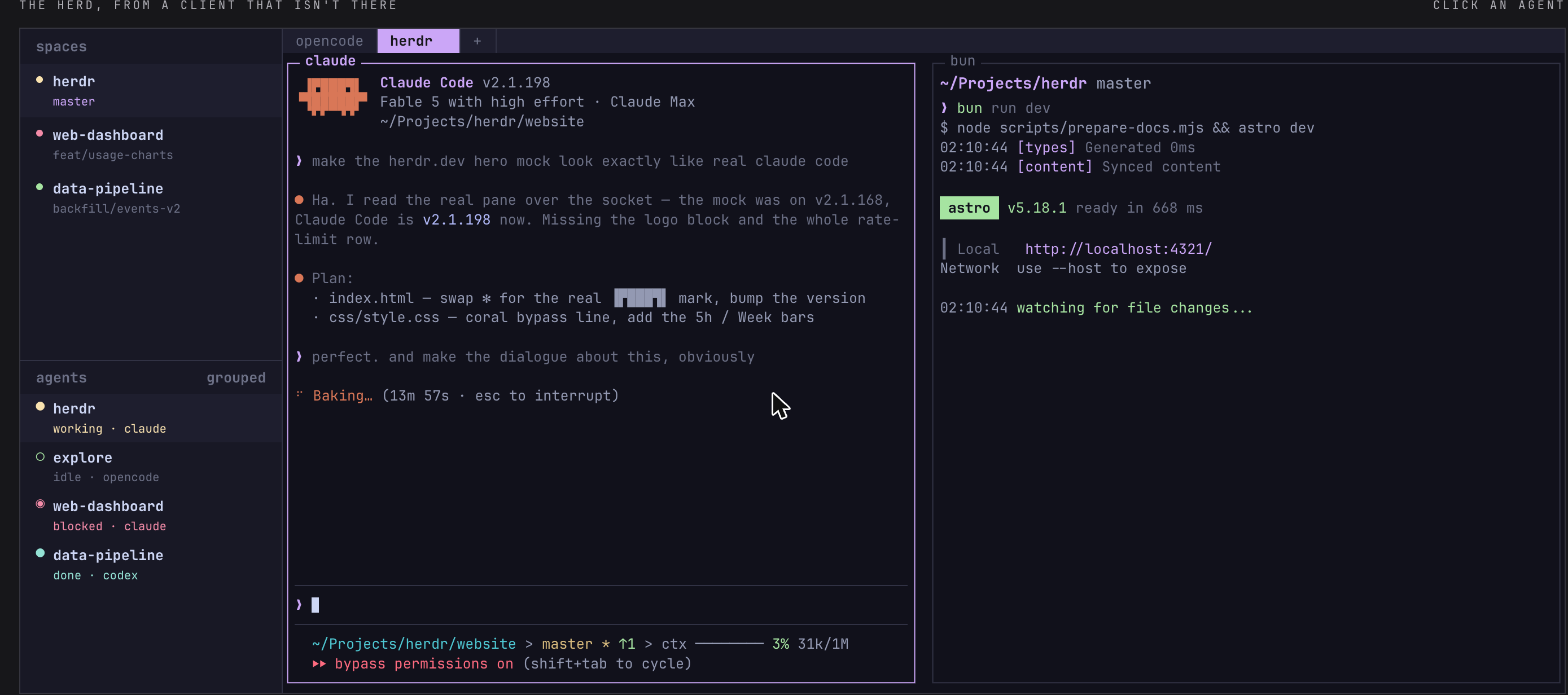Focus the claude prompt input line

pyautogui.click(x=601, y=605)
